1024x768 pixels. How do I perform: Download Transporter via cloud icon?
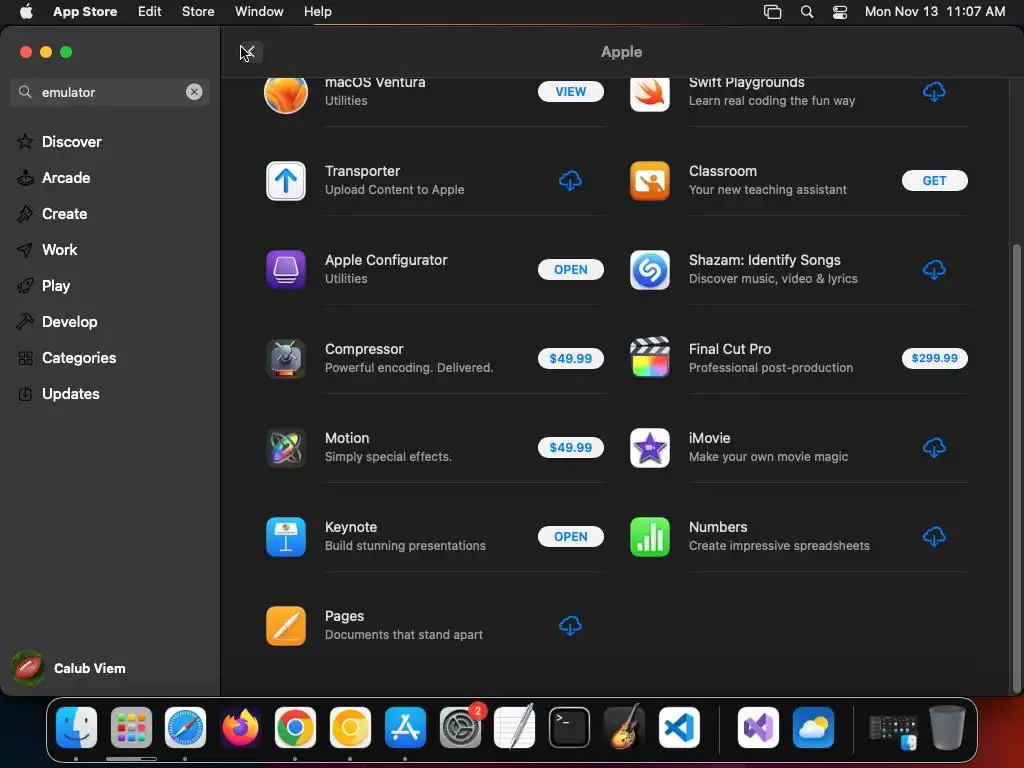tap(570, 181)
